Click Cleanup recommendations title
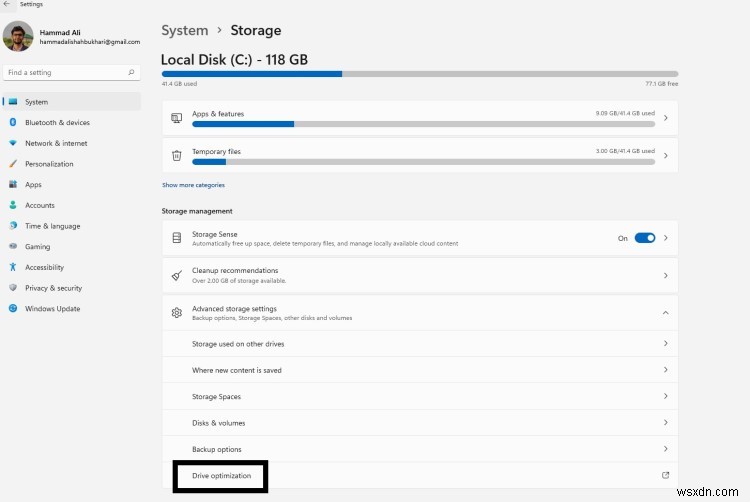 point(235,271)
